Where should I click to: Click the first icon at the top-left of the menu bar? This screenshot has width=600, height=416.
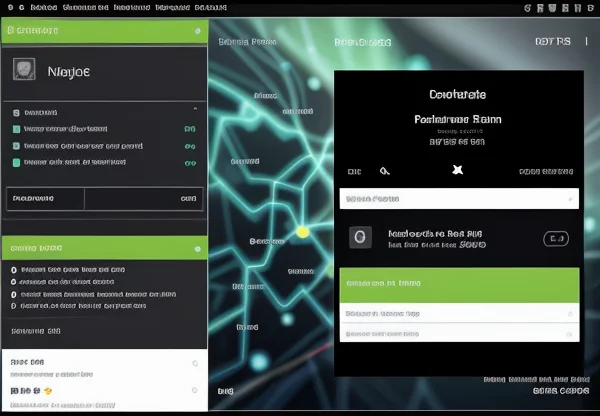click(x=10, y=8)
